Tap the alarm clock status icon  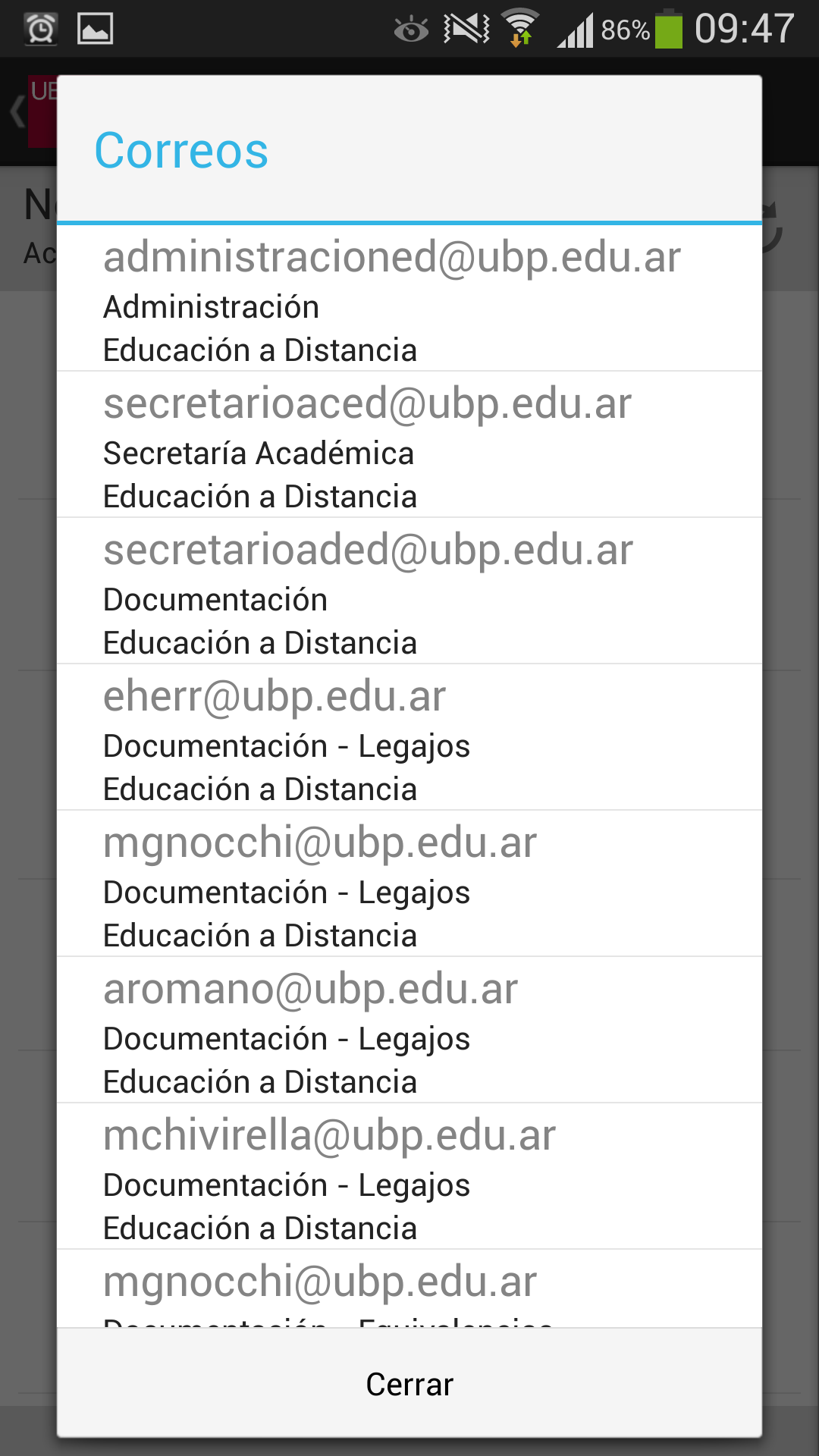click(41, 30)
